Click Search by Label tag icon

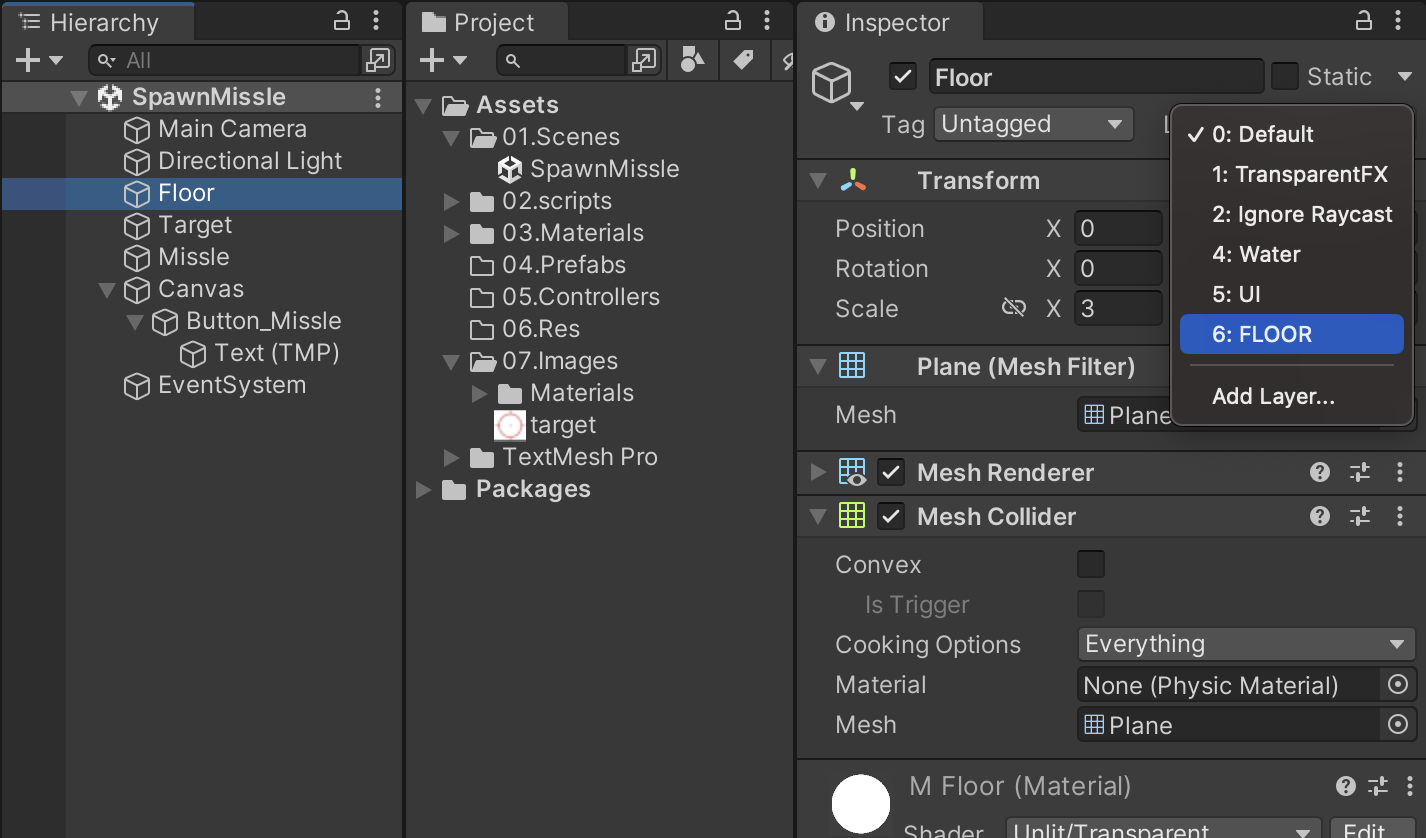743,61
